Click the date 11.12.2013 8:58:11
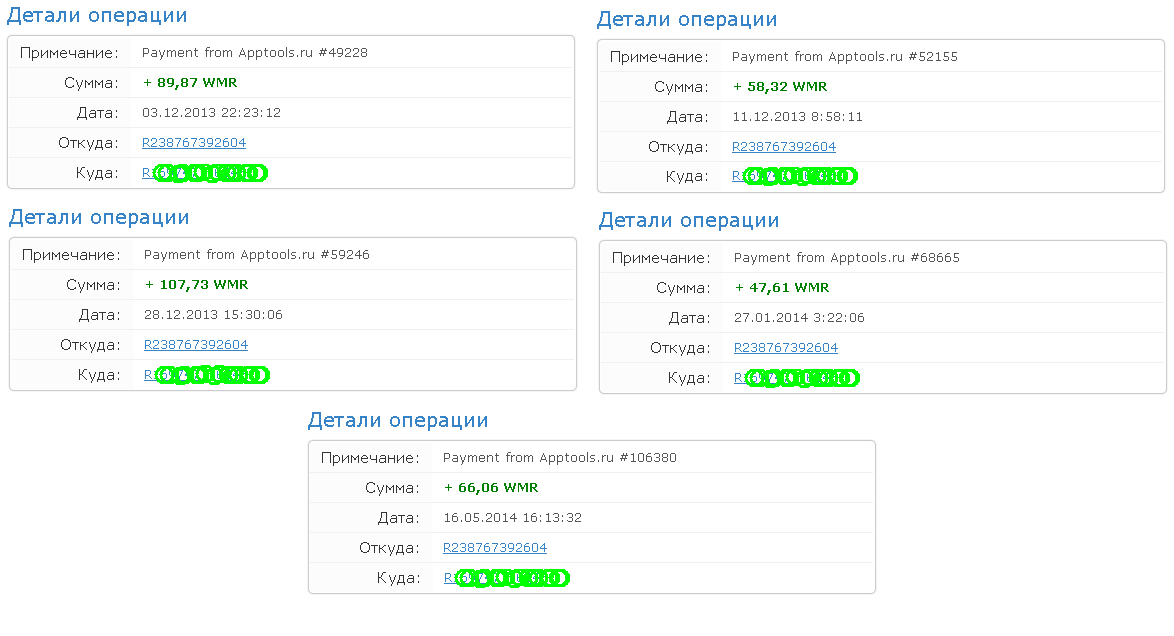 click(x=797, y=117)
